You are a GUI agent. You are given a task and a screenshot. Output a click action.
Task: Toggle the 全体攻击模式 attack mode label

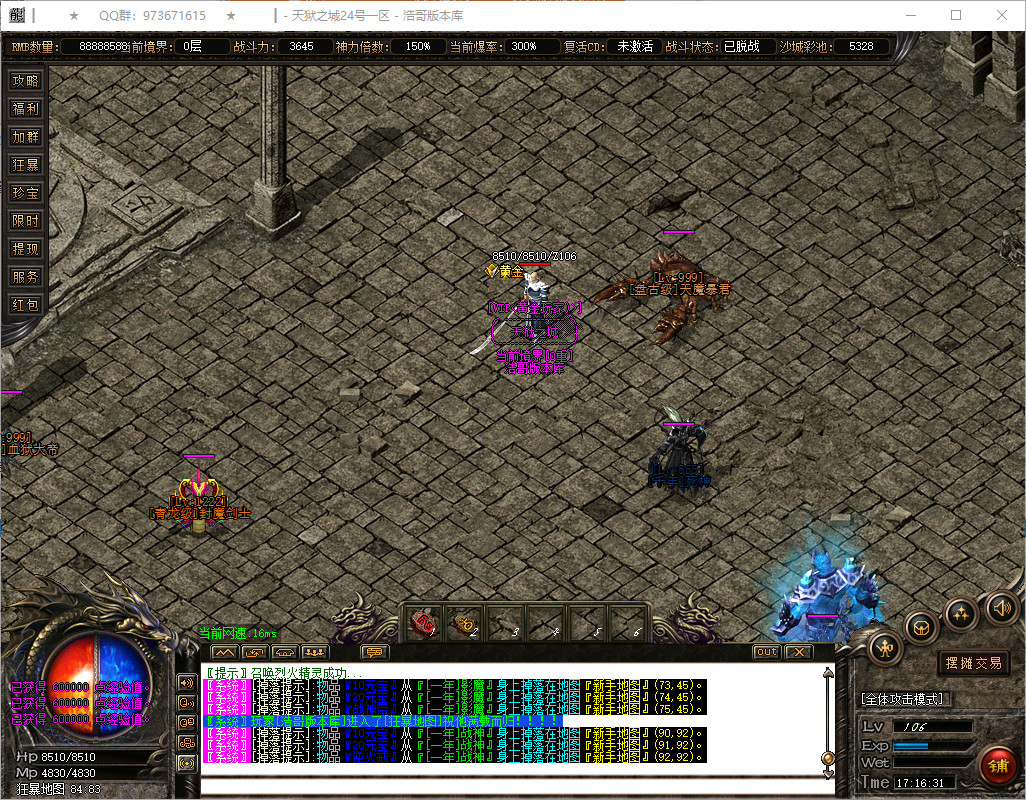(x=906, y=698)
